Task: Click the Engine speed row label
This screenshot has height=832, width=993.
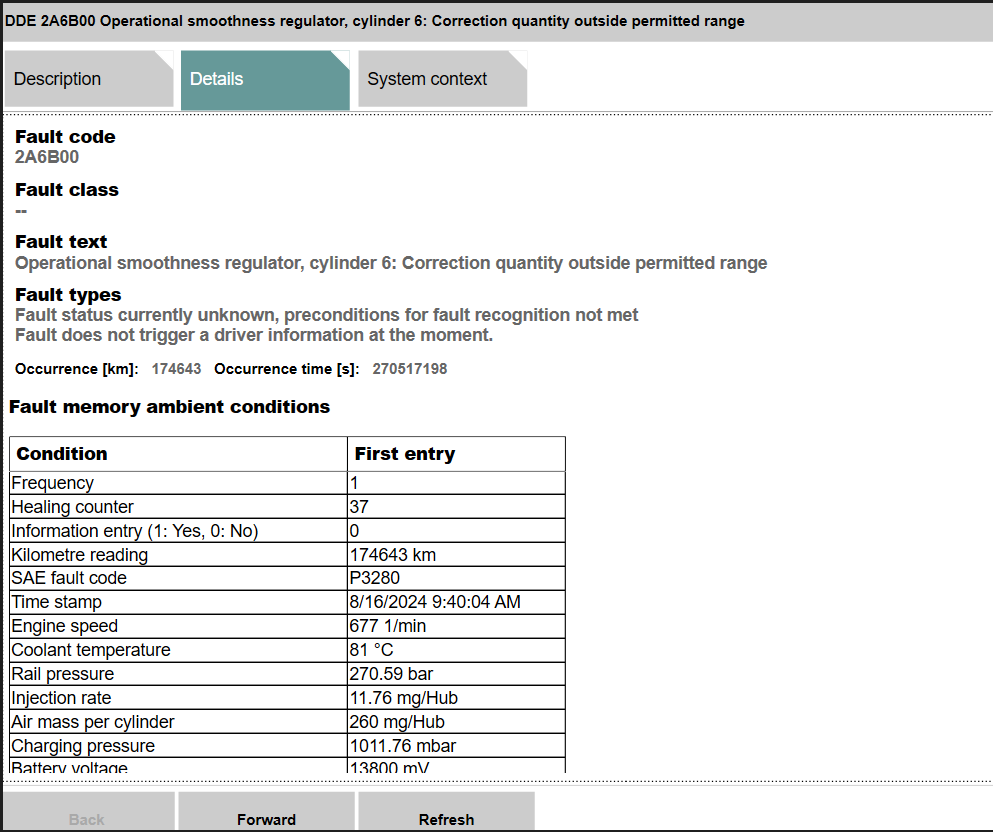Action: click(x=65, y=626)
